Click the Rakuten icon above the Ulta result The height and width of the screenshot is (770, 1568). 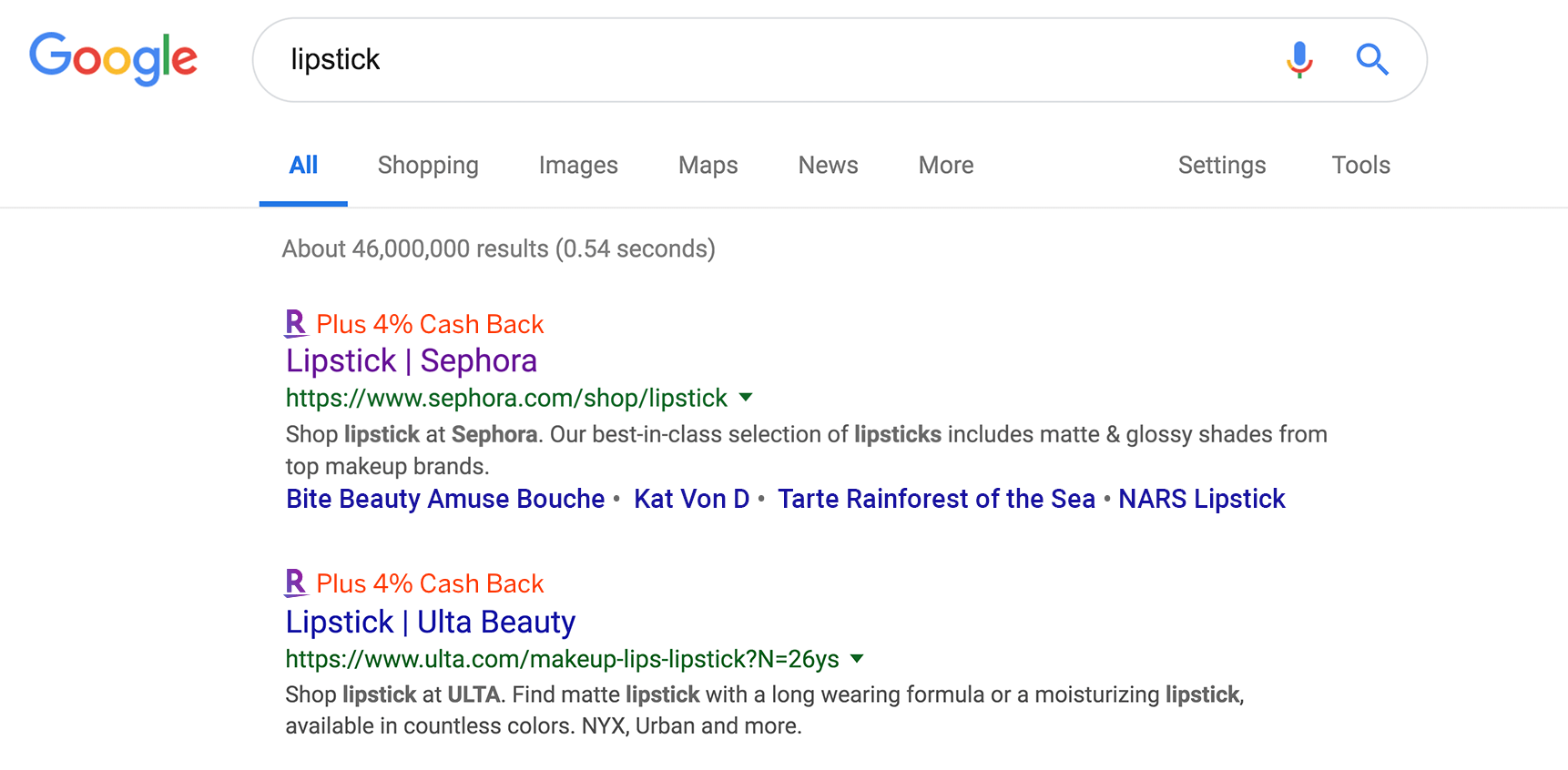(x=296, y=583)
